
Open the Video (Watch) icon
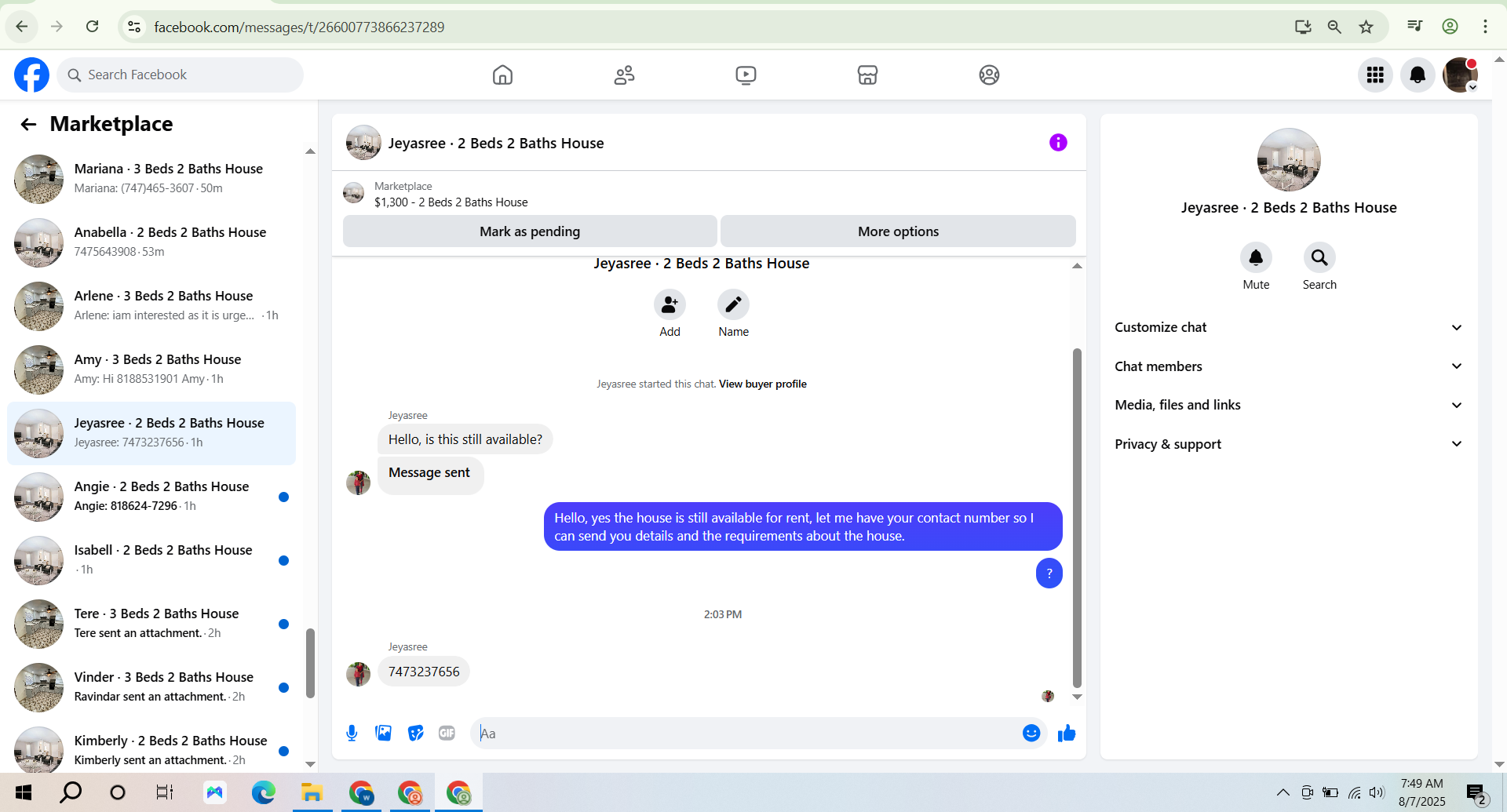[x=746, y=75]
